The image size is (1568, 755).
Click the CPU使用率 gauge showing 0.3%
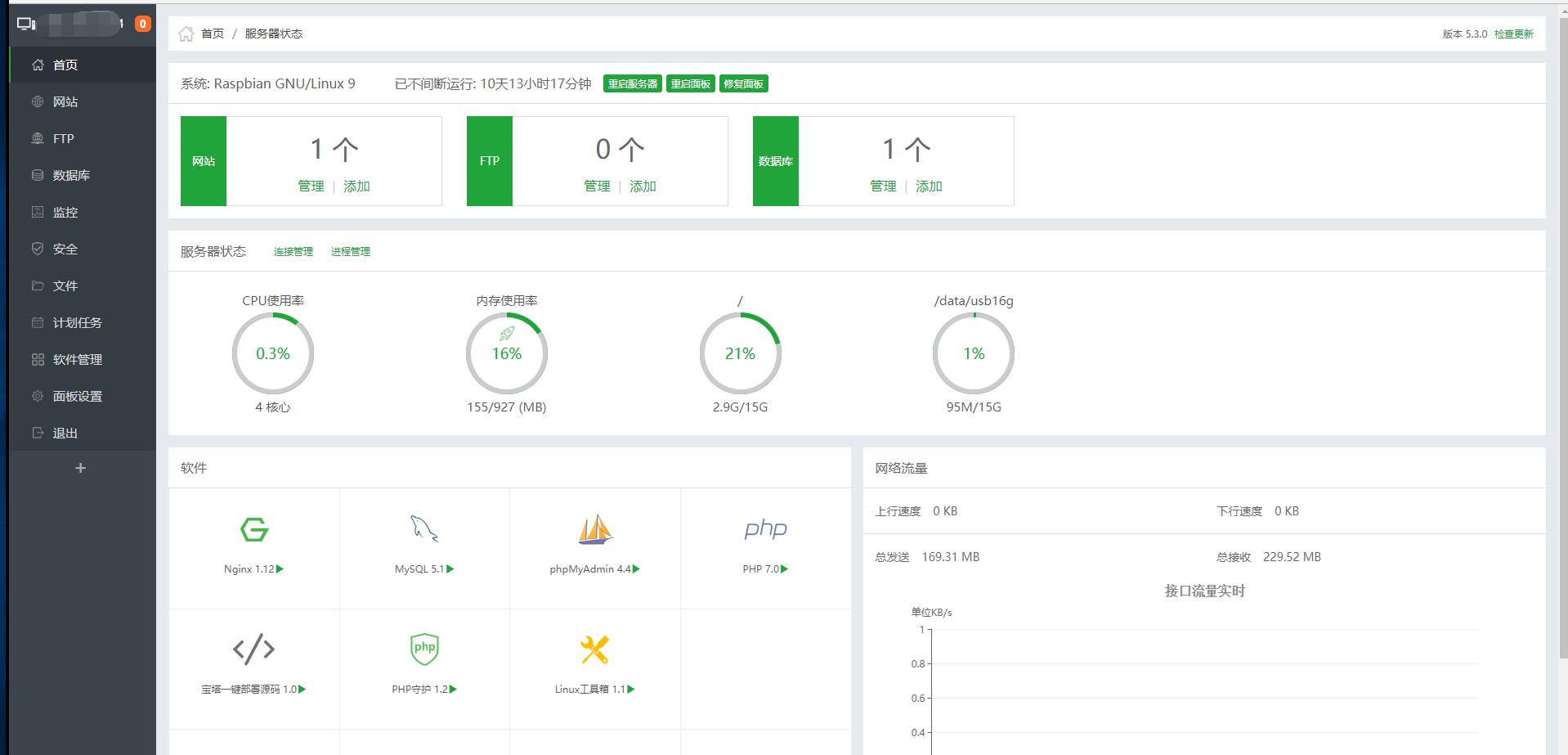[x=273, y=353]
